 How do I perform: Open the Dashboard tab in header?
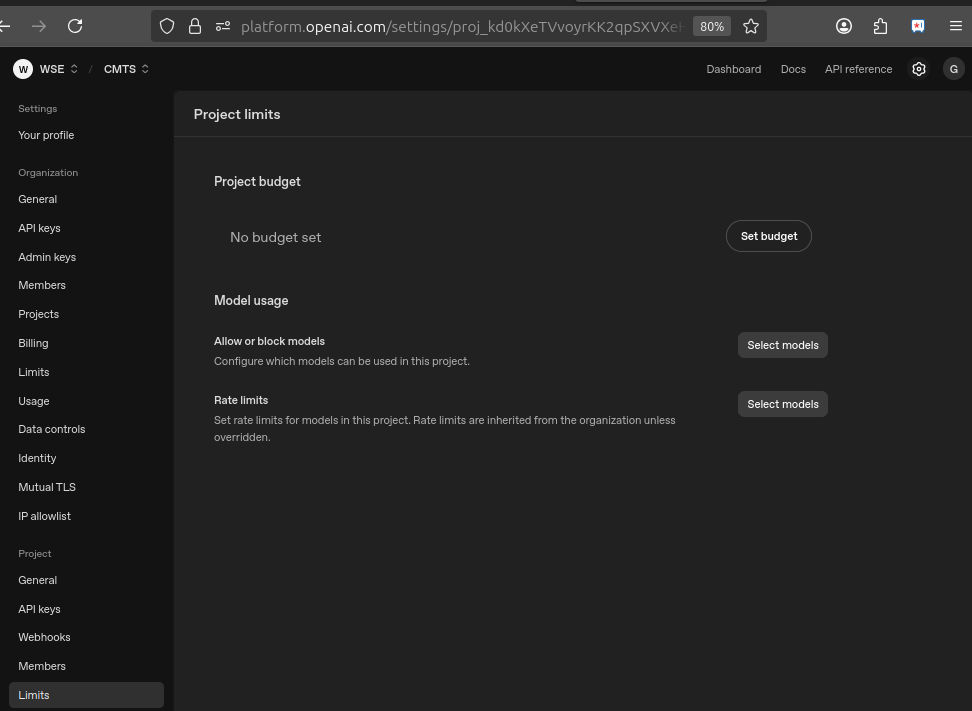click(x=733, y=69)
